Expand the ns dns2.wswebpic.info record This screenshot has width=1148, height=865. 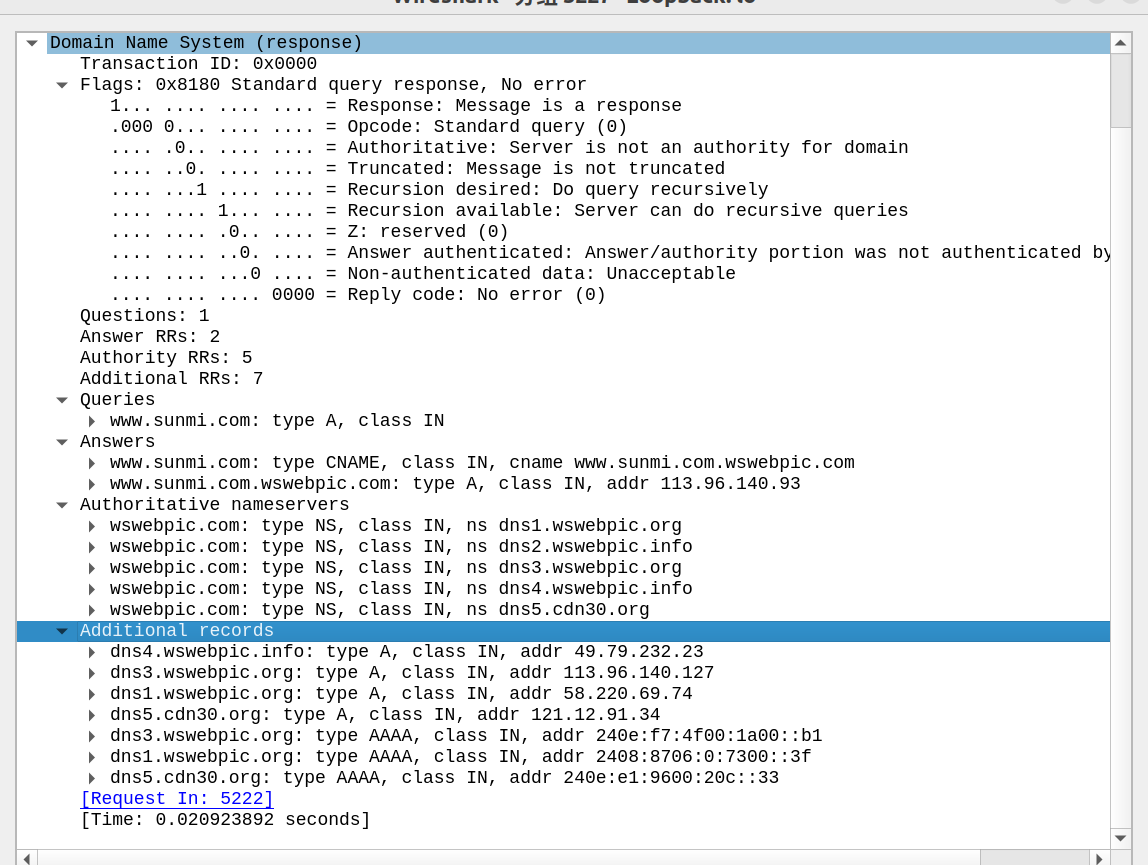pos(92,547)
